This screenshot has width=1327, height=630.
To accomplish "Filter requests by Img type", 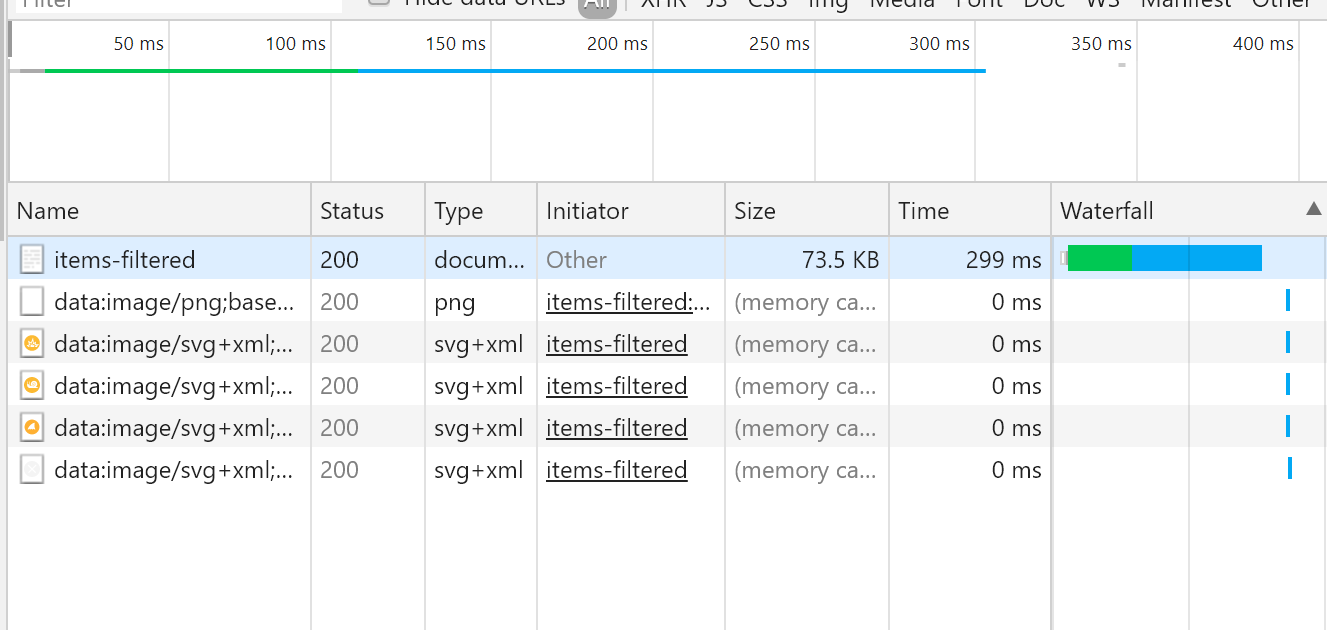I will coord(827,3).
